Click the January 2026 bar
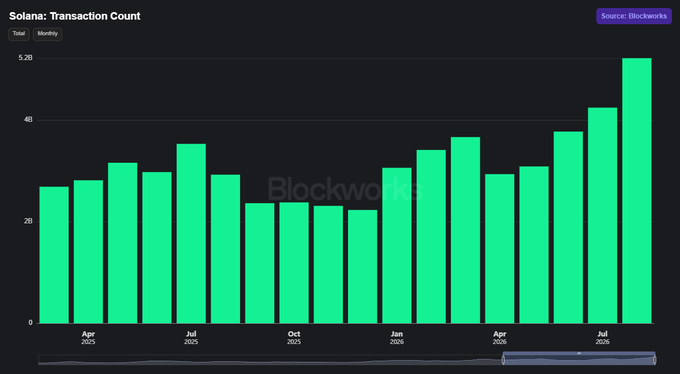This screenshot has width=680, height=374. 397,246
